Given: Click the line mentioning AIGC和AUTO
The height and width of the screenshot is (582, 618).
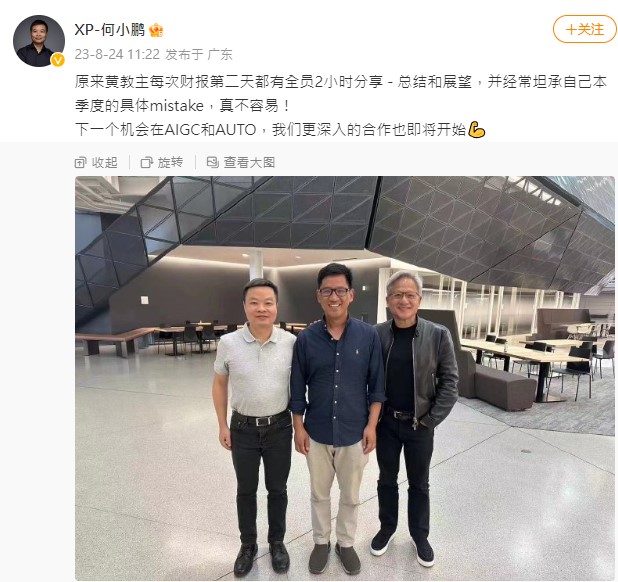Looking at the screenshot, I should click(x=280, y=130).
